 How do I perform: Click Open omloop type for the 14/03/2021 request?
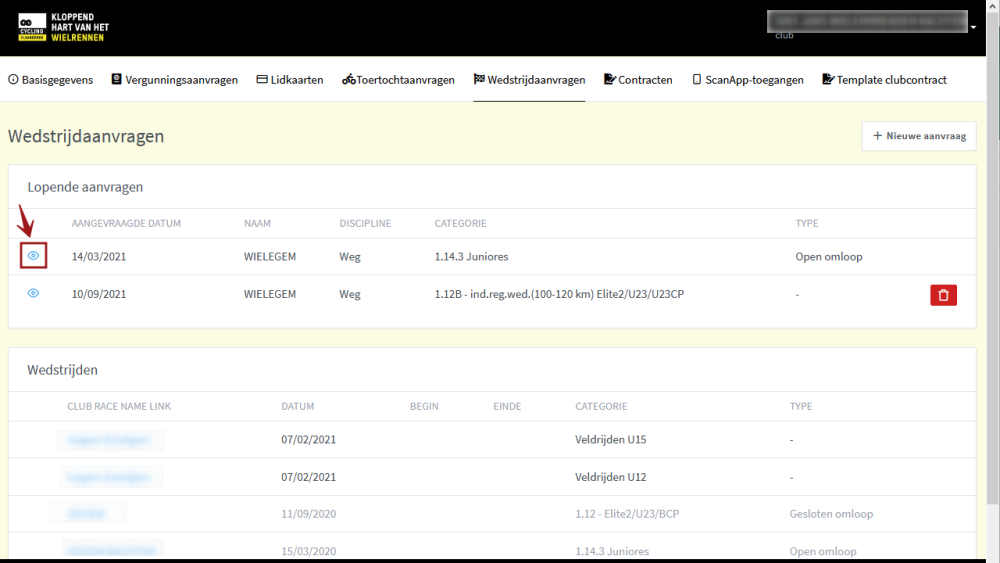tap(828, 256)
